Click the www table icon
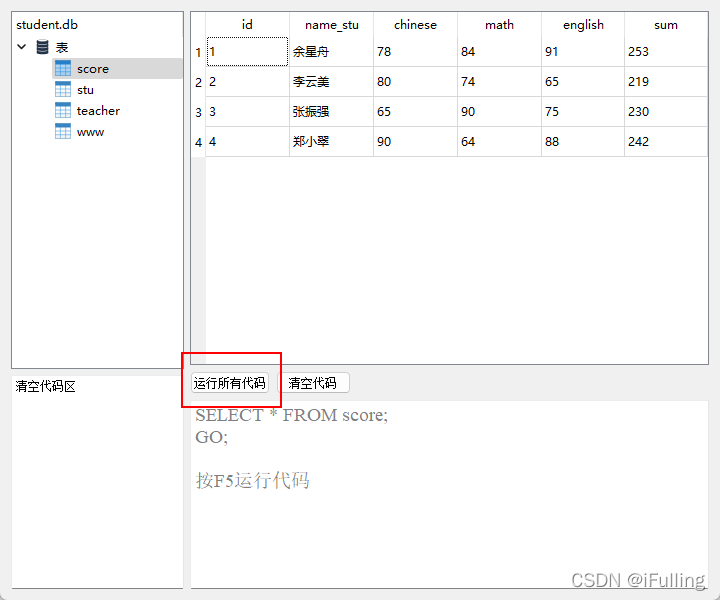 coord(63,132)
